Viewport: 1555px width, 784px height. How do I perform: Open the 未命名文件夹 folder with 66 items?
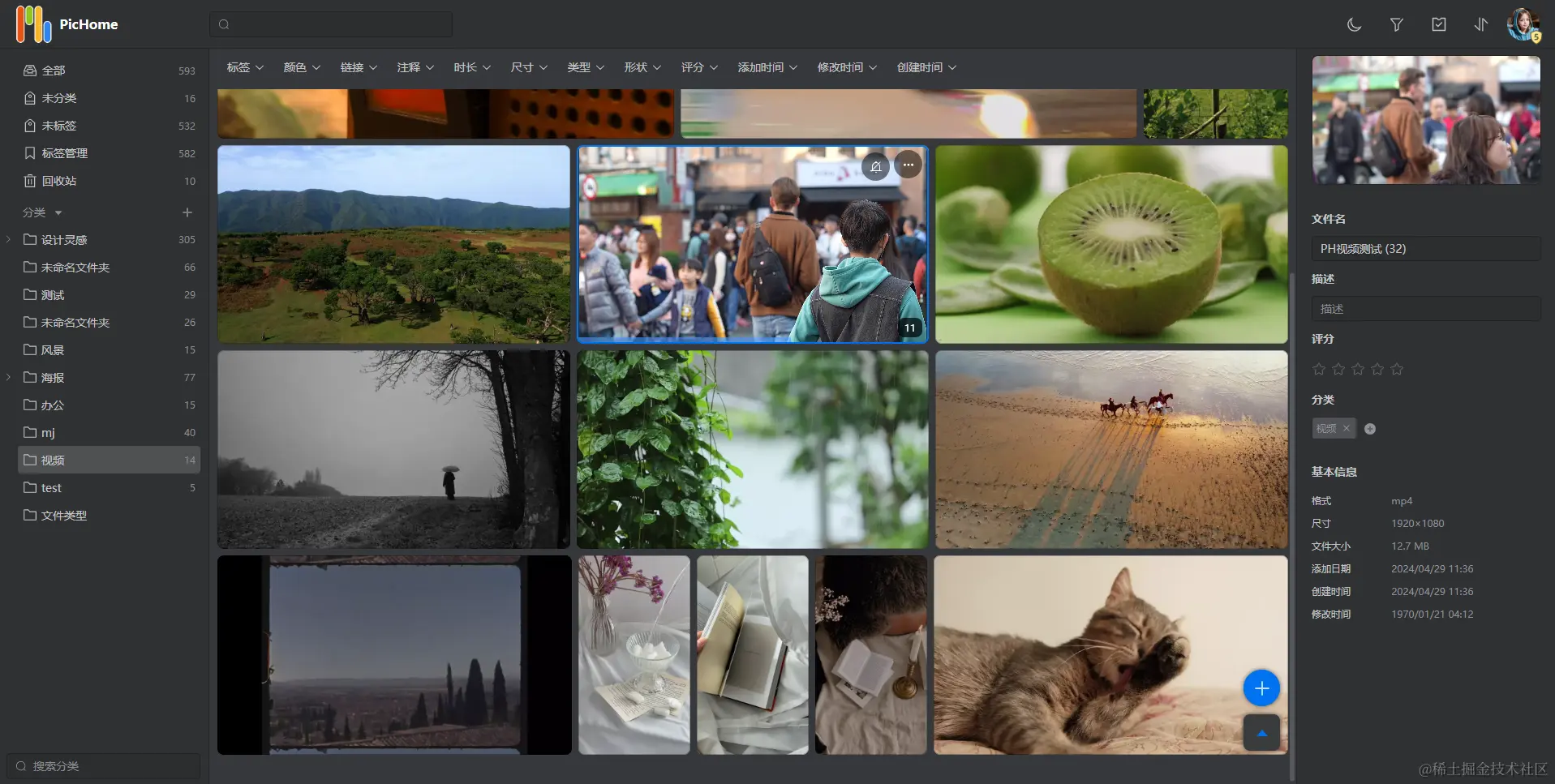109,267
